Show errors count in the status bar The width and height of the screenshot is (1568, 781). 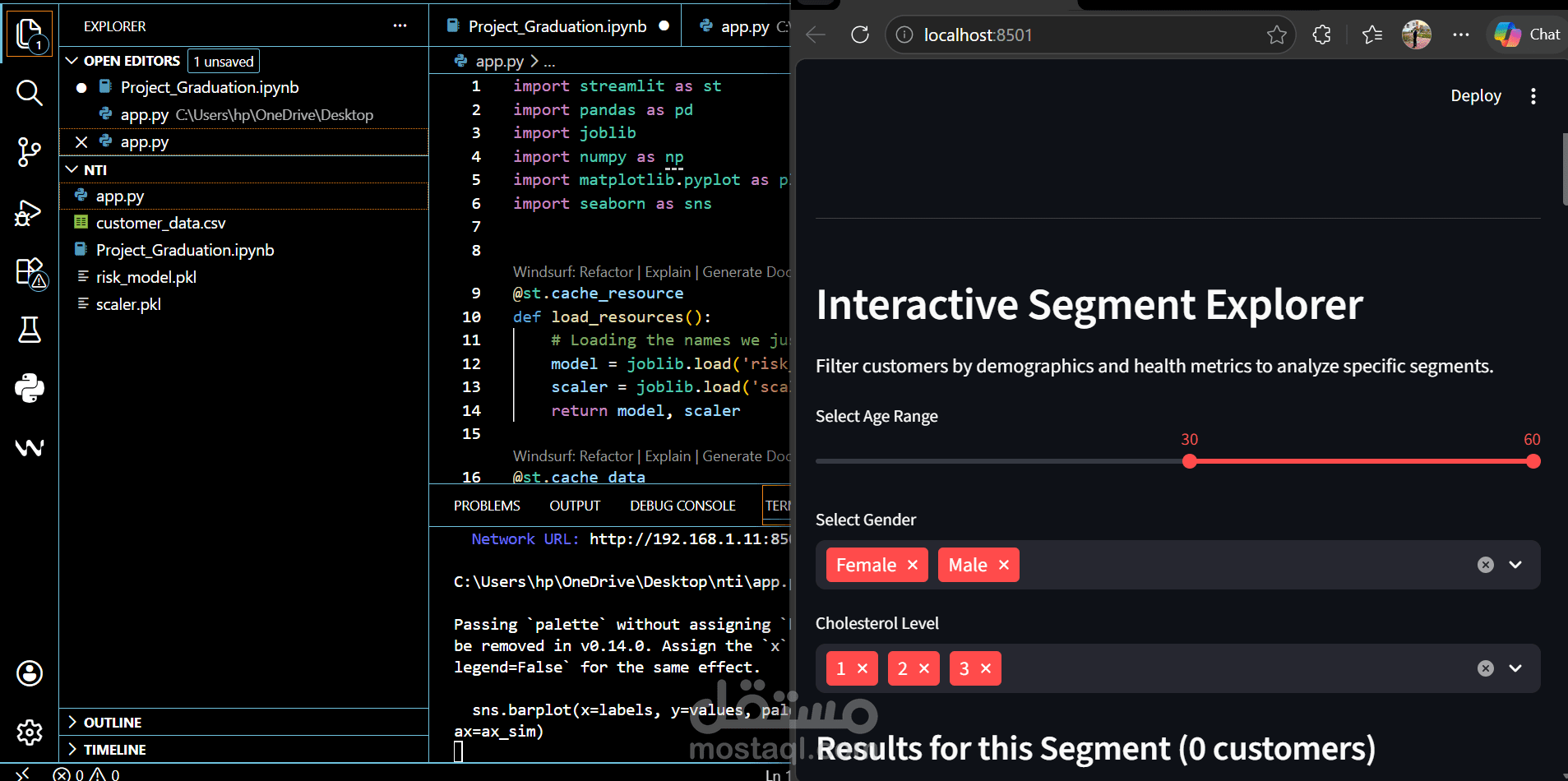click(68, 774)
